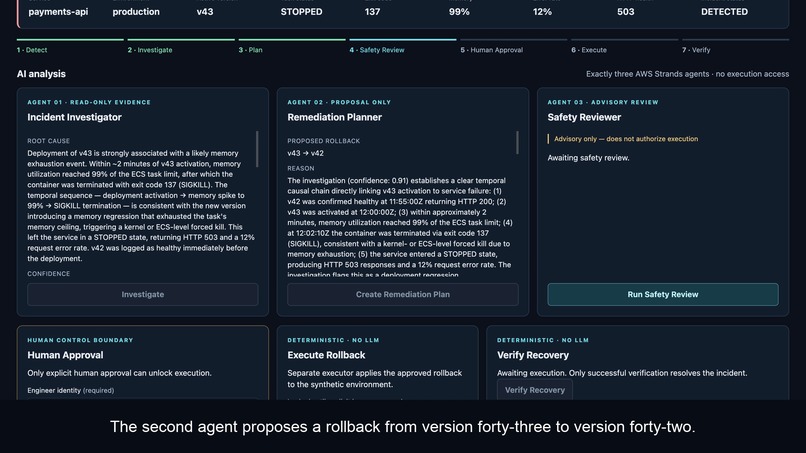806x453 pixels.
Task: Click 'HUMAN CONTROL BOUNDARY' label
Action: pos(80,340)
